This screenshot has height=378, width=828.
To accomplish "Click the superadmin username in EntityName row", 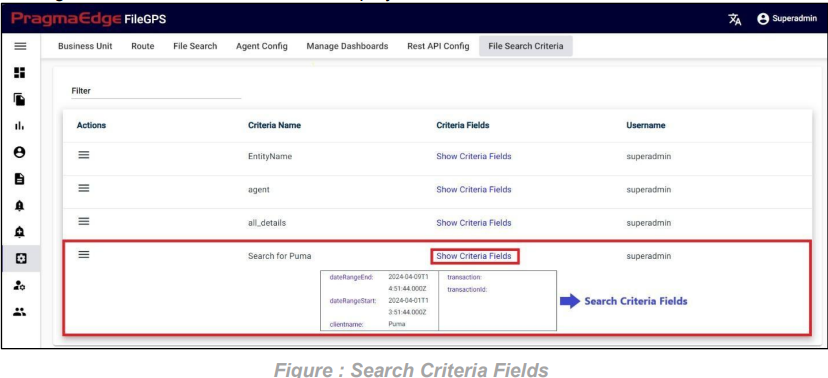I will pos(648,156).
